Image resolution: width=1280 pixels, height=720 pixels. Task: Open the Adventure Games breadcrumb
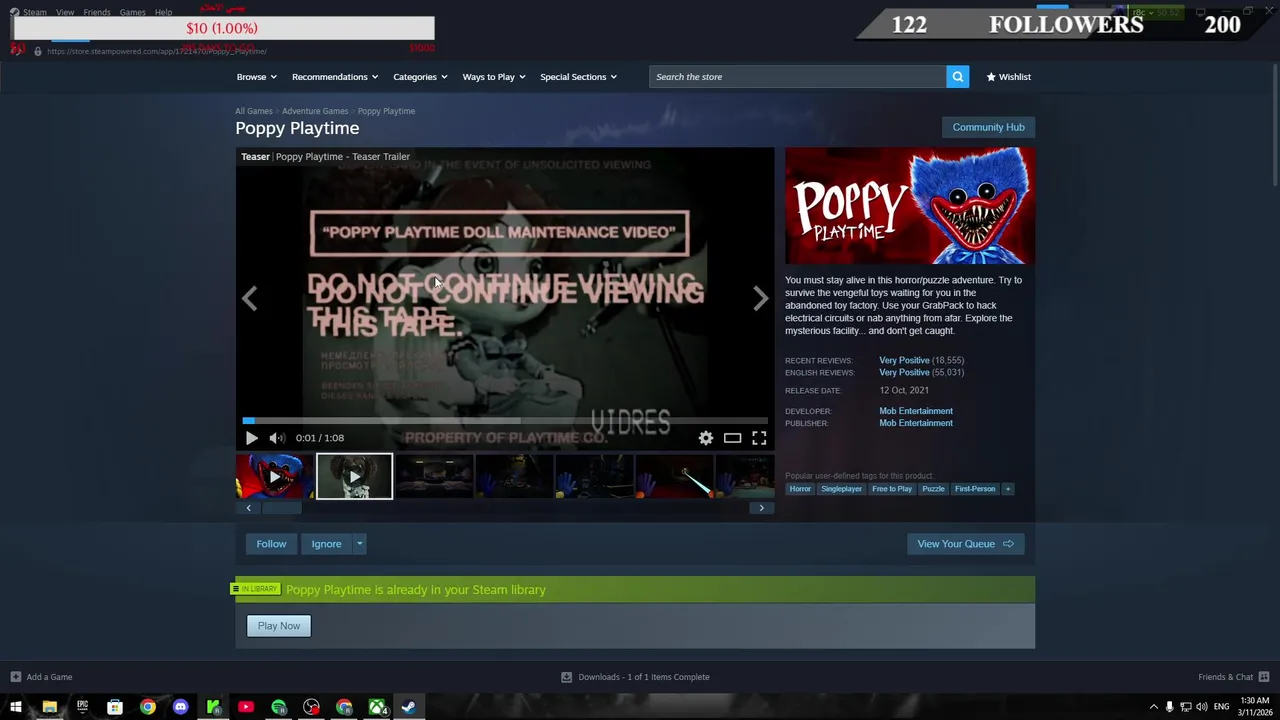click(x=315, y=111)
